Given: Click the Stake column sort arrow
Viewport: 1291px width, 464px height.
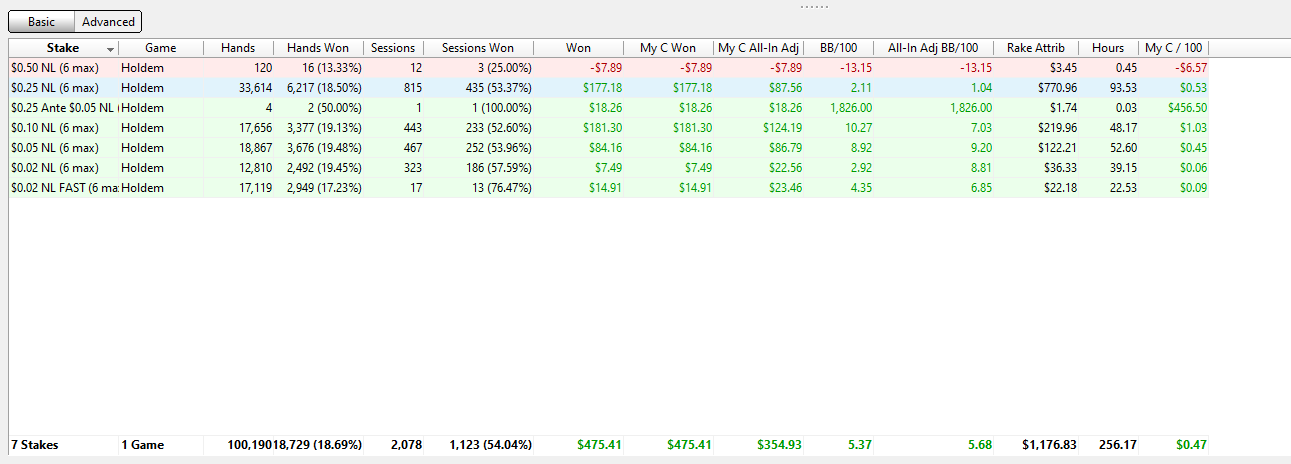Looking at the screenshot, I should tap(110, 49).
